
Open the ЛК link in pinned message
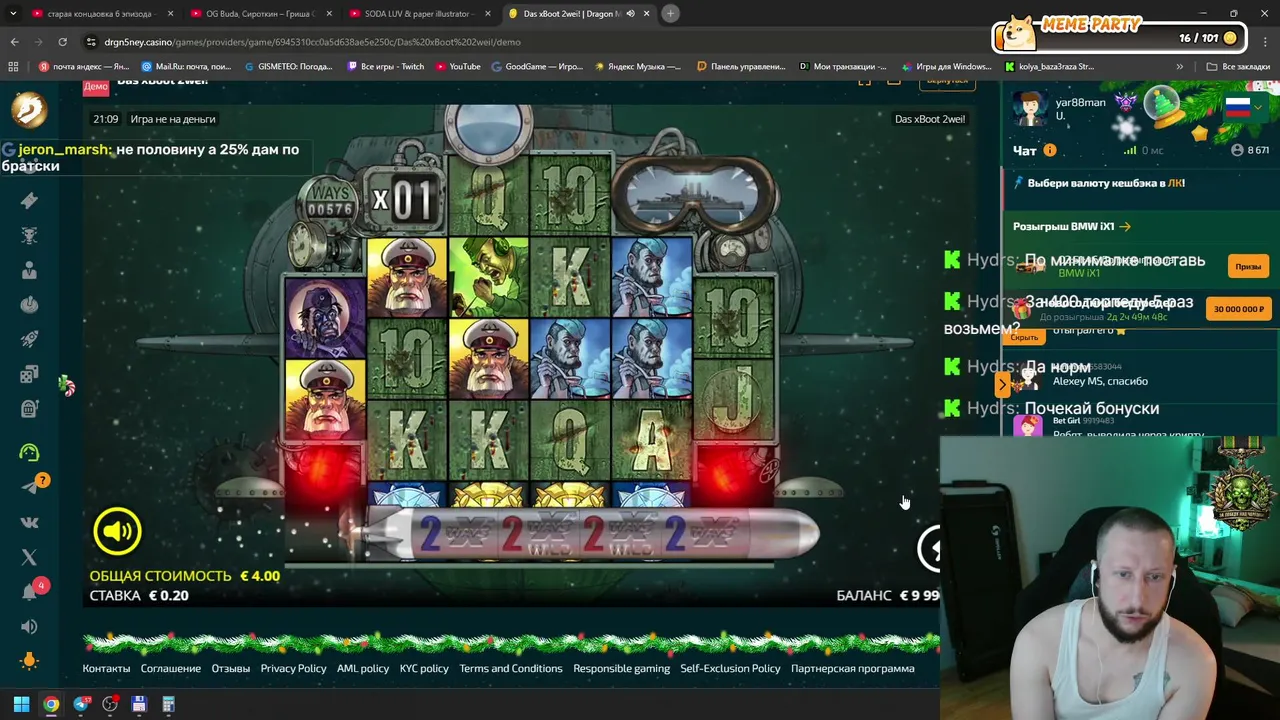1176,183
